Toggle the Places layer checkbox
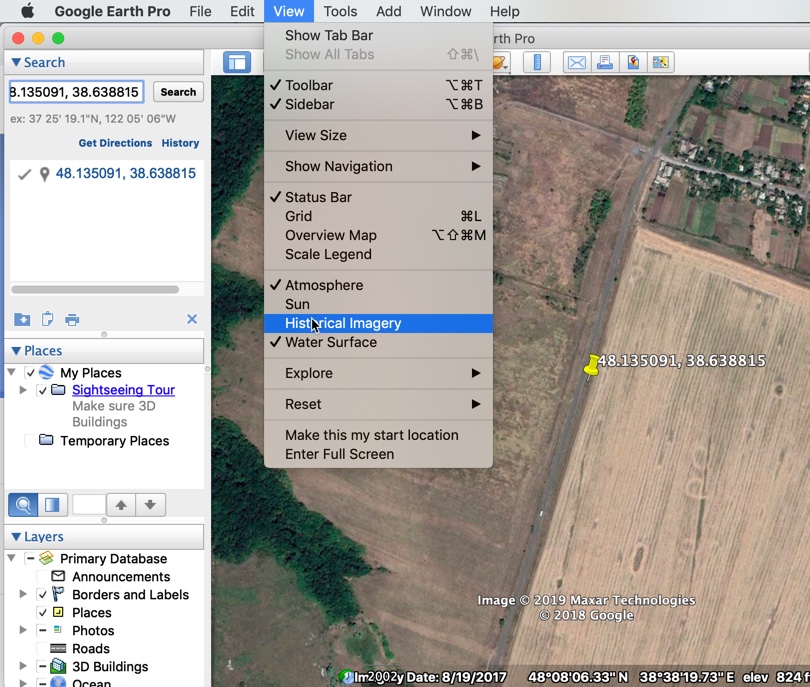Image resolution: width=810 pixels, height=687 pixels. [x=42, y=613]
